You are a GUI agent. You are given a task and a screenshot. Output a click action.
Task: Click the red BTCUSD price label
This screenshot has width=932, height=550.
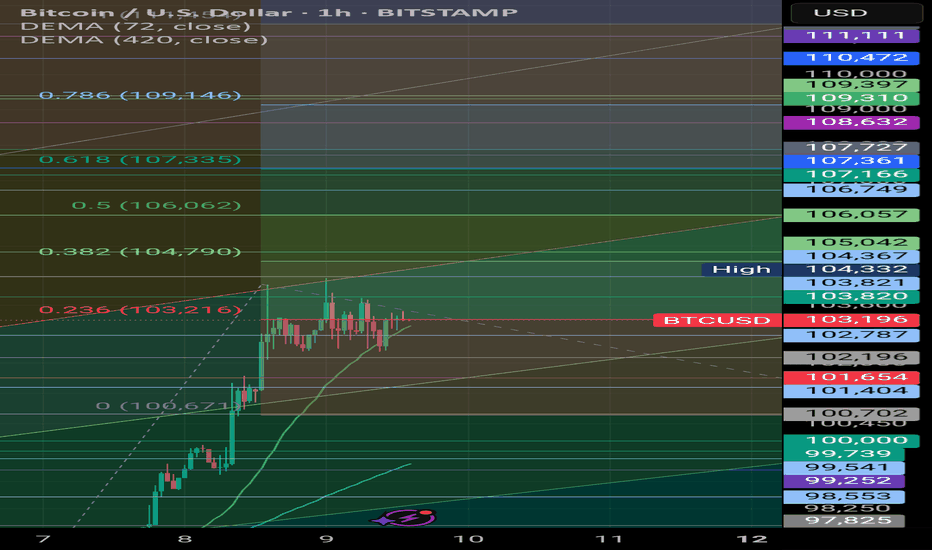click(x=717, y=320)
